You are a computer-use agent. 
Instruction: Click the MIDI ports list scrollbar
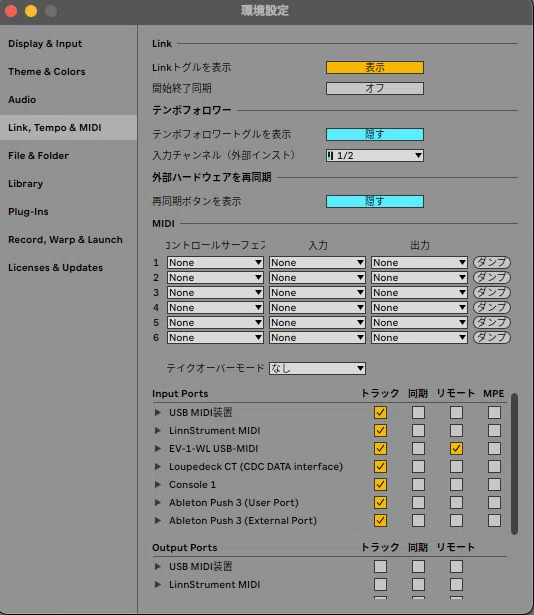click(514, 464)
